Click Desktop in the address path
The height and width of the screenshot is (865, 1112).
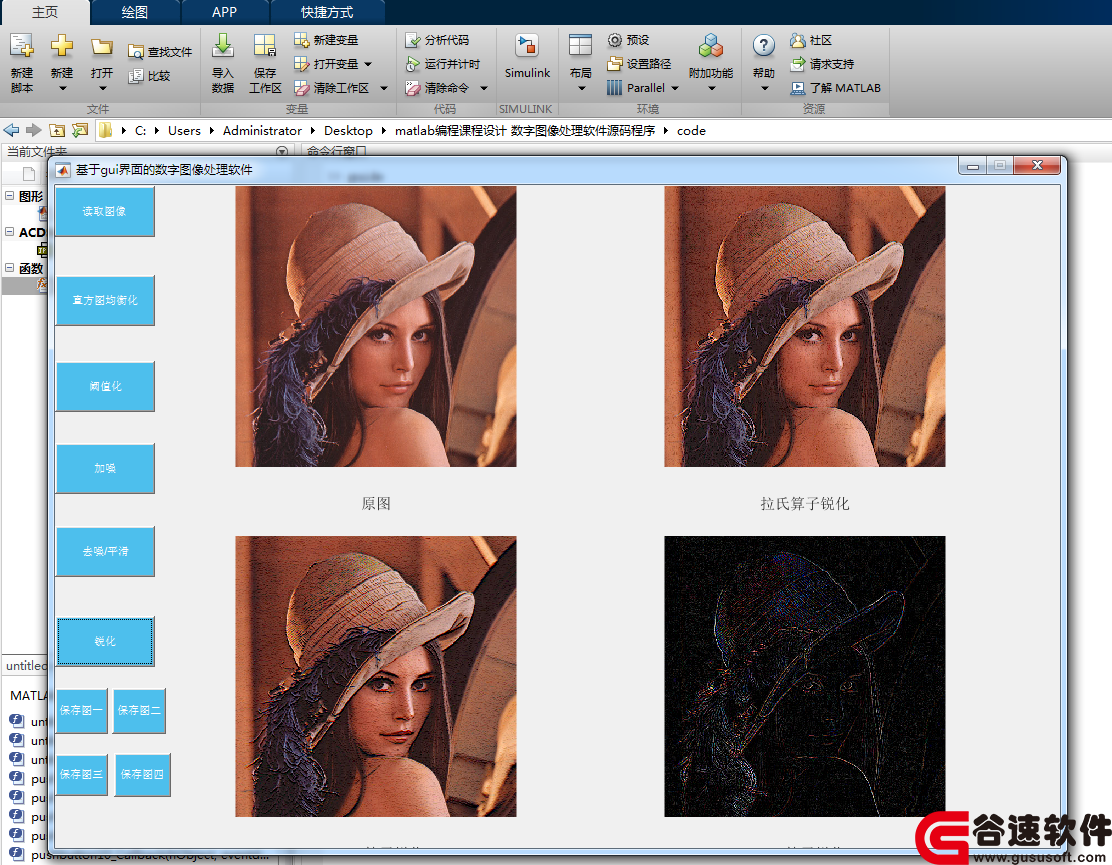(x=348, y=130)
